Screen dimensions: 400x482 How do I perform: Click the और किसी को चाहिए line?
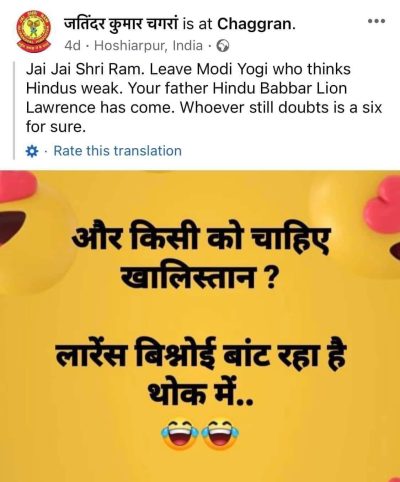(201, 239)
